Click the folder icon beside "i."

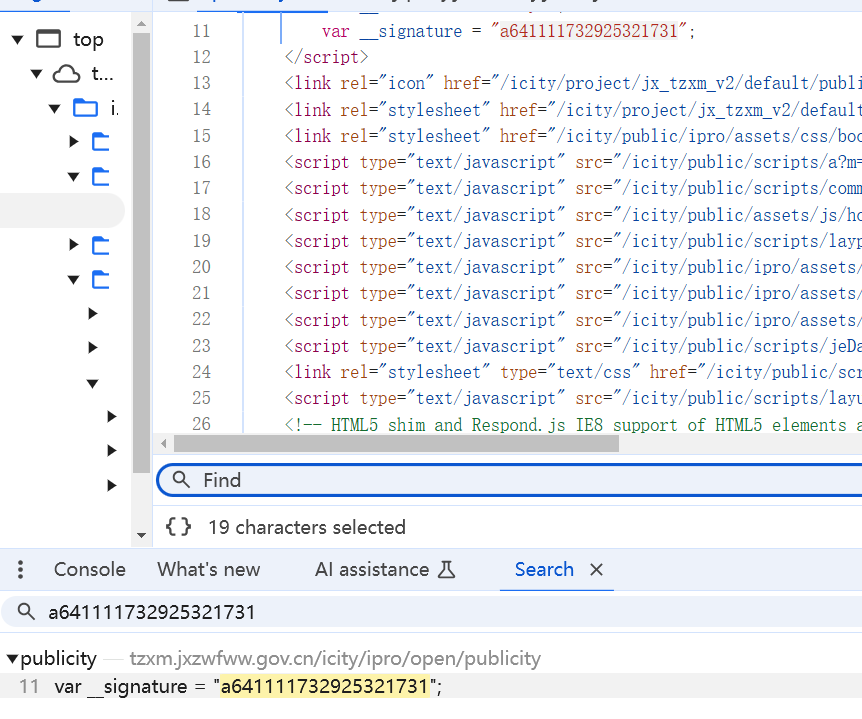pos(86,108)
